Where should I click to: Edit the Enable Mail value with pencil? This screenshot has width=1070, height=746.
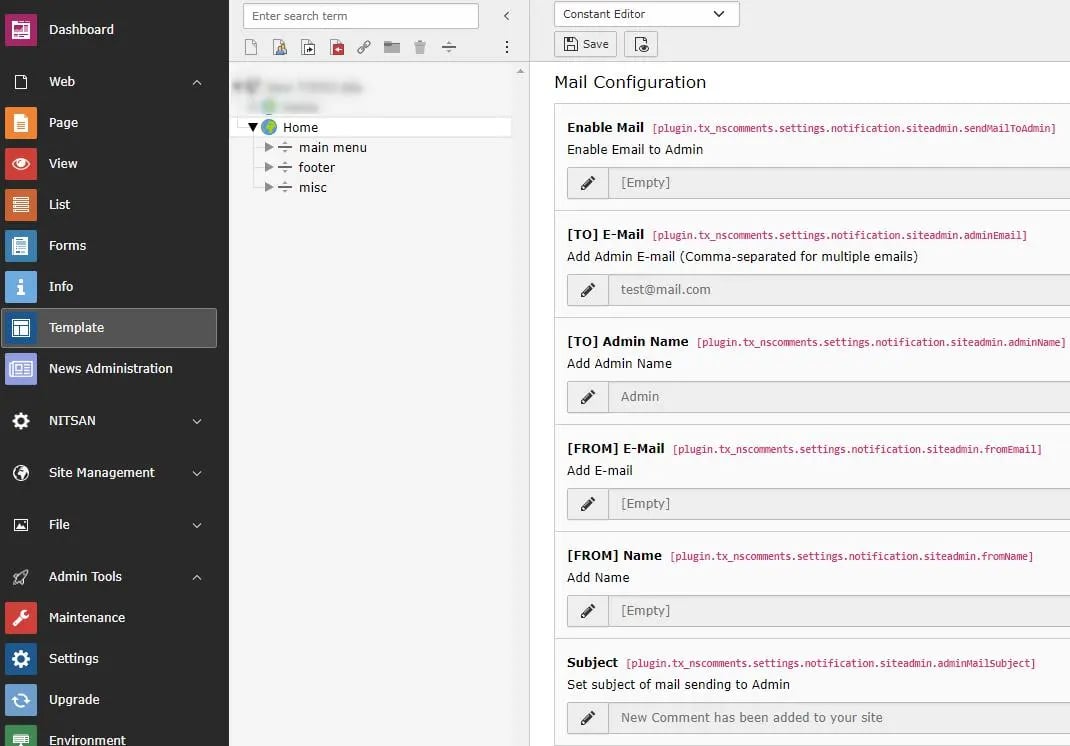click(x=588, y=183)
